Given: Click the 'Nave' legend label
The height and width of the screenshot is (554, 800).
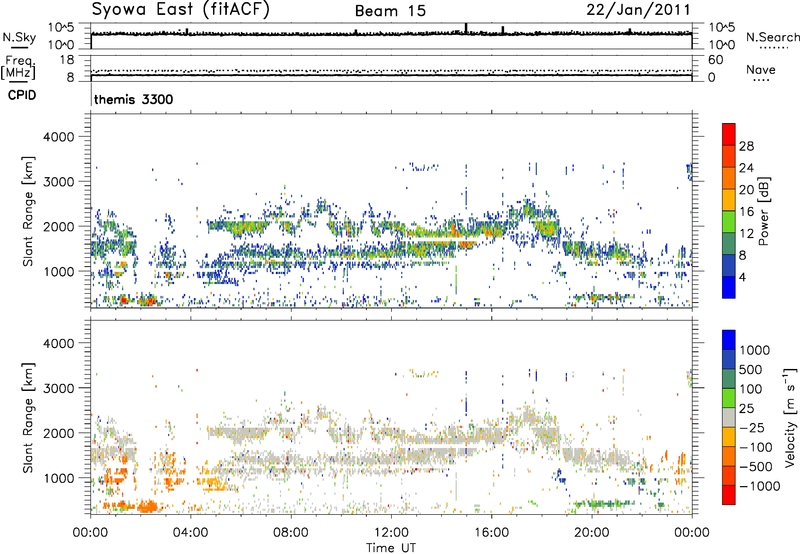Looking at the screenshot, I should pyautogui.click(x=761, y=70).
